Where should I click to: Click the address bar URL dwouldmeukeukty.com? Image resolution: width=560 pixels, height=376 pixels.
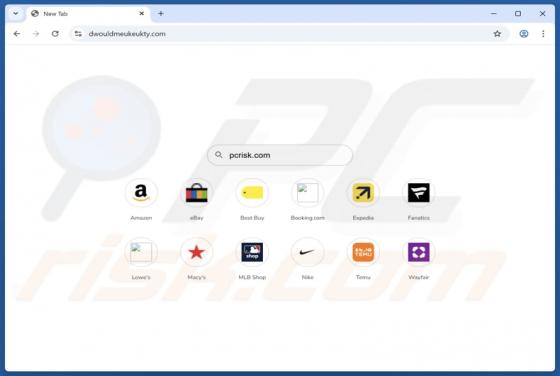127,34
